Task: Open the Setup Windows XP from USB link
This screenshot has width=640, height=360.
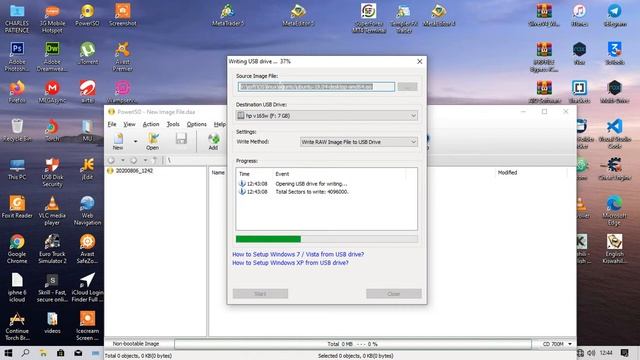Action: pos(290,262)
